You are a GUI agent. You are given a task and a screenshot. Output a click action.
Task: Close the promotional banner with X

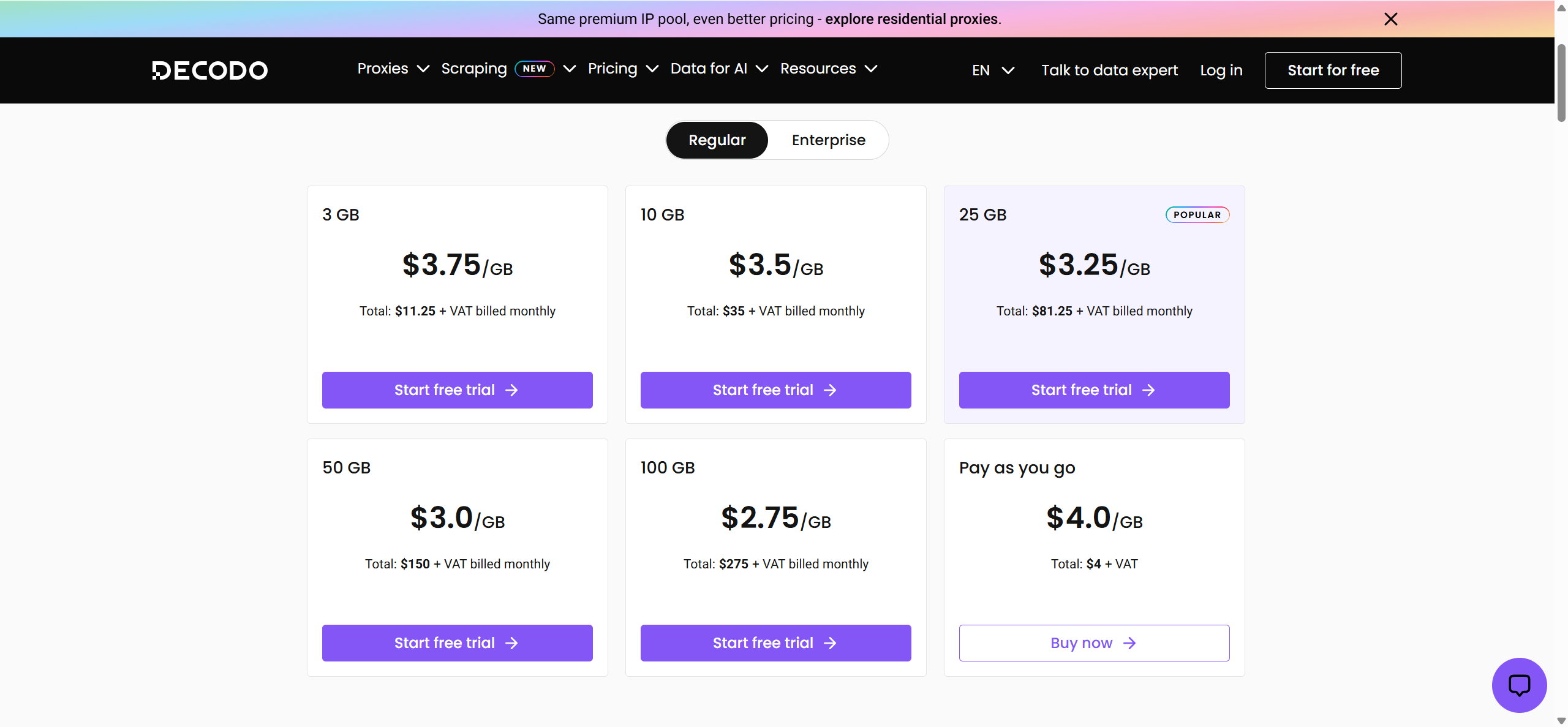[x=1390, y=19]
